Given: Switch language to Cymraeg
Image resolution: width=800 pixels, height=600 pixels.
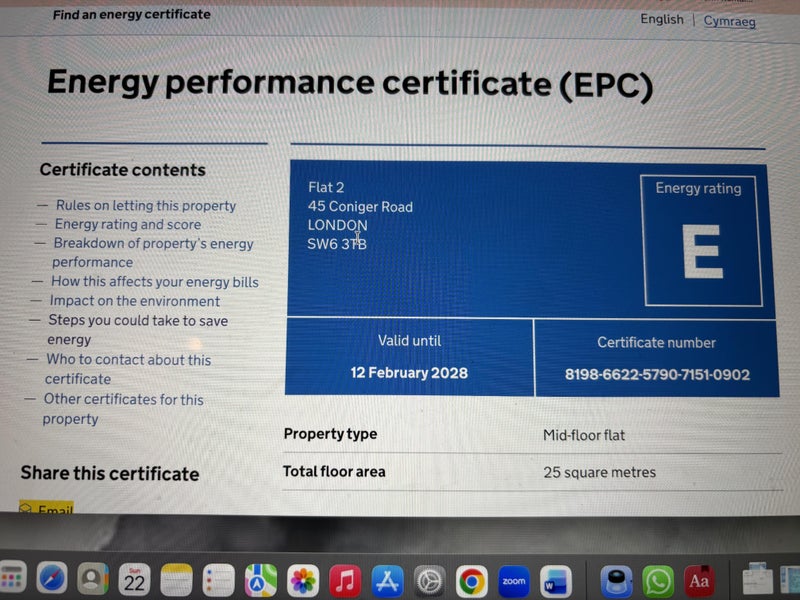Looking at the screenshot, I should click(729, 21).
